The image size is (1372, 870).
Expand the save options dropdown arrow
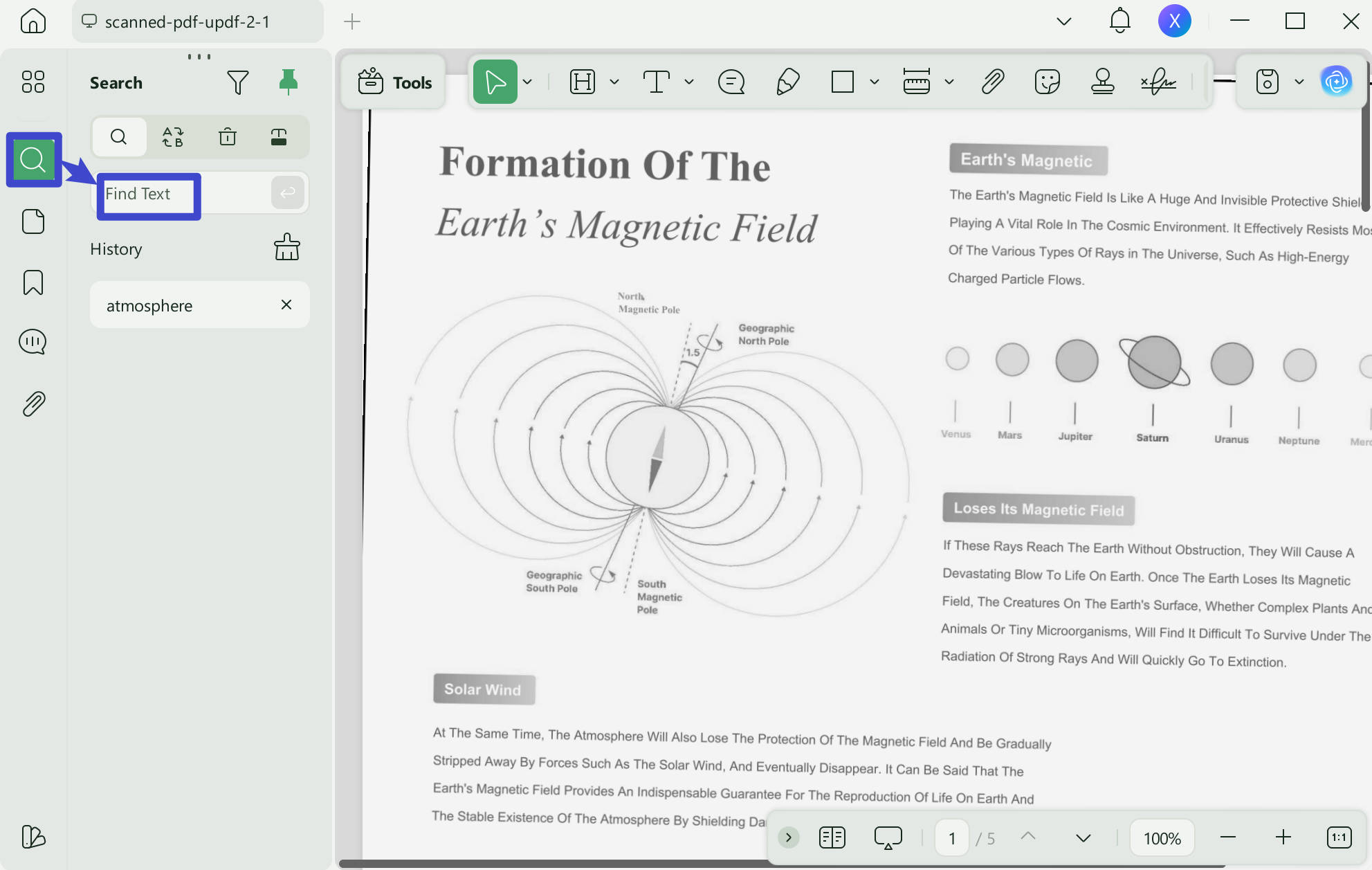pos(1299,82)
